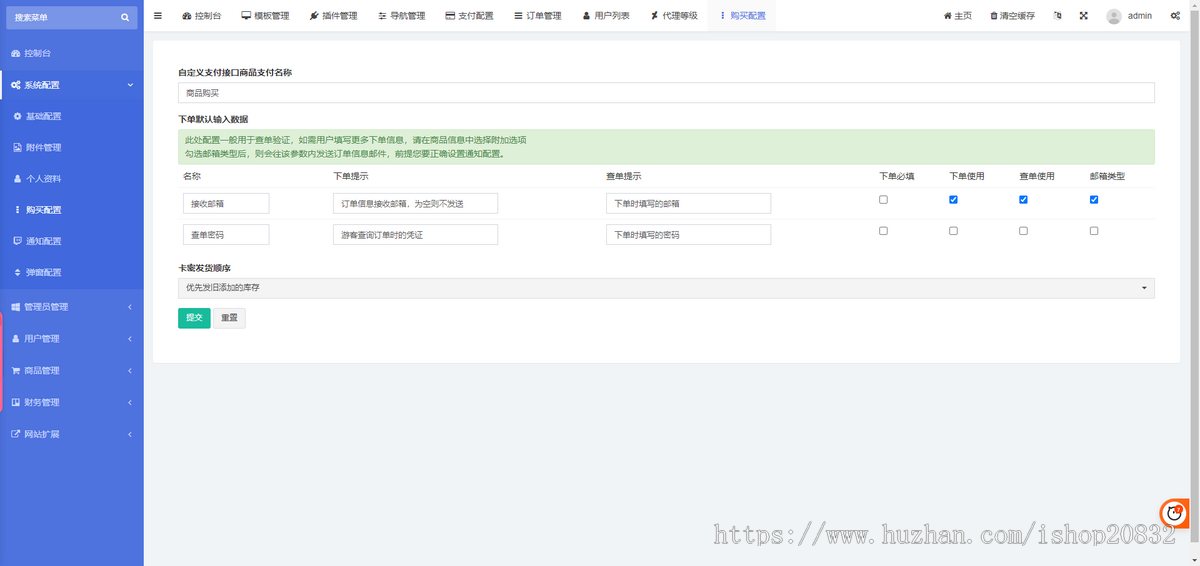Click the orange mascot chat widget icon

pos(1174,513)
